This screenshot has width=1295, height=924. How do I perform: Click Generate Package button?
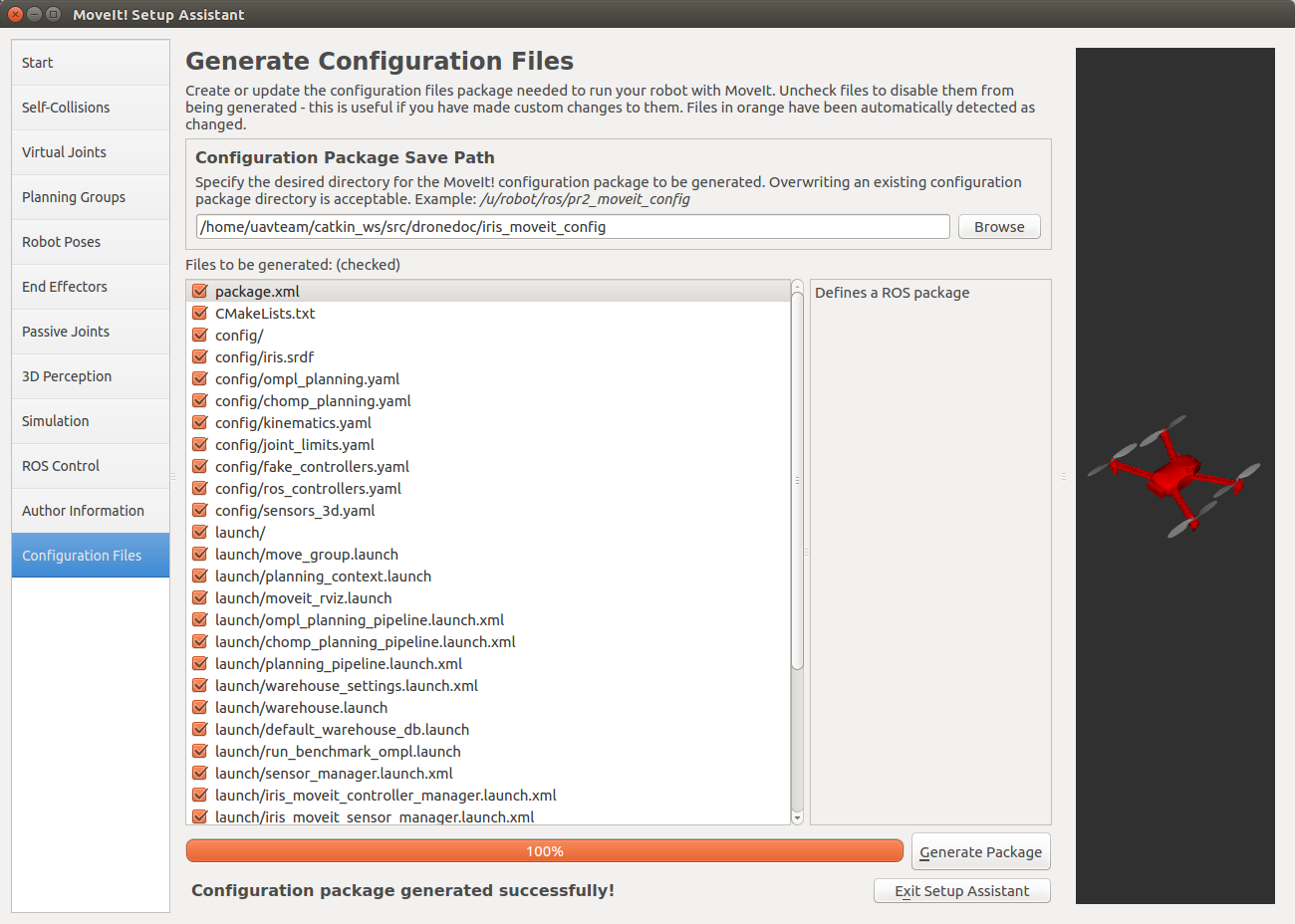click(981, 852)
